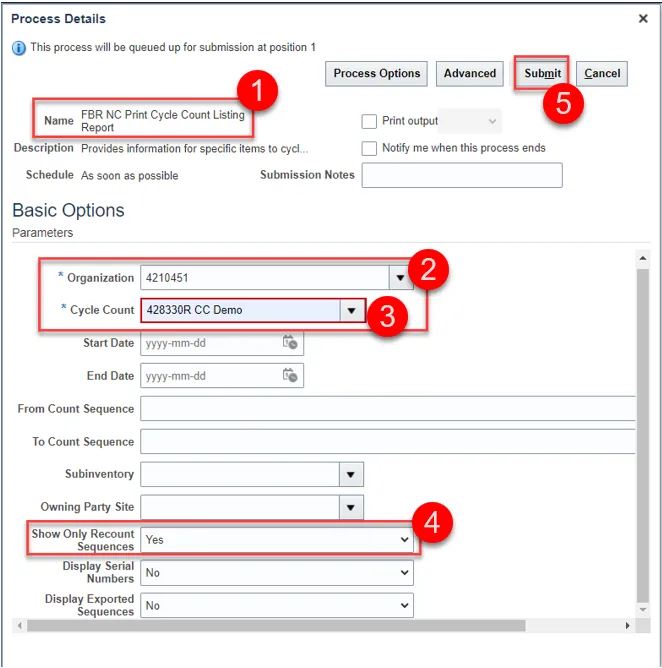The width and height of the screenshot is (662, 668).
Task: Close the Process Details dialog
Action: click(x=643, y=19)
